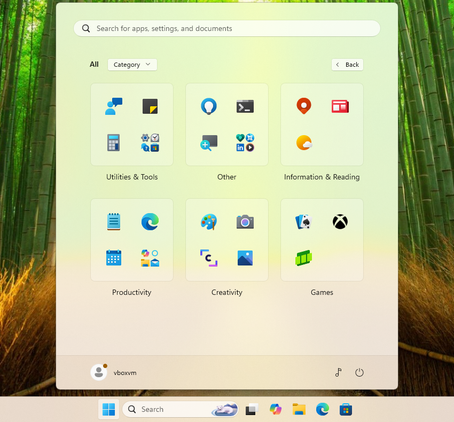Launch the Calculator app

(x=114, y=143)
